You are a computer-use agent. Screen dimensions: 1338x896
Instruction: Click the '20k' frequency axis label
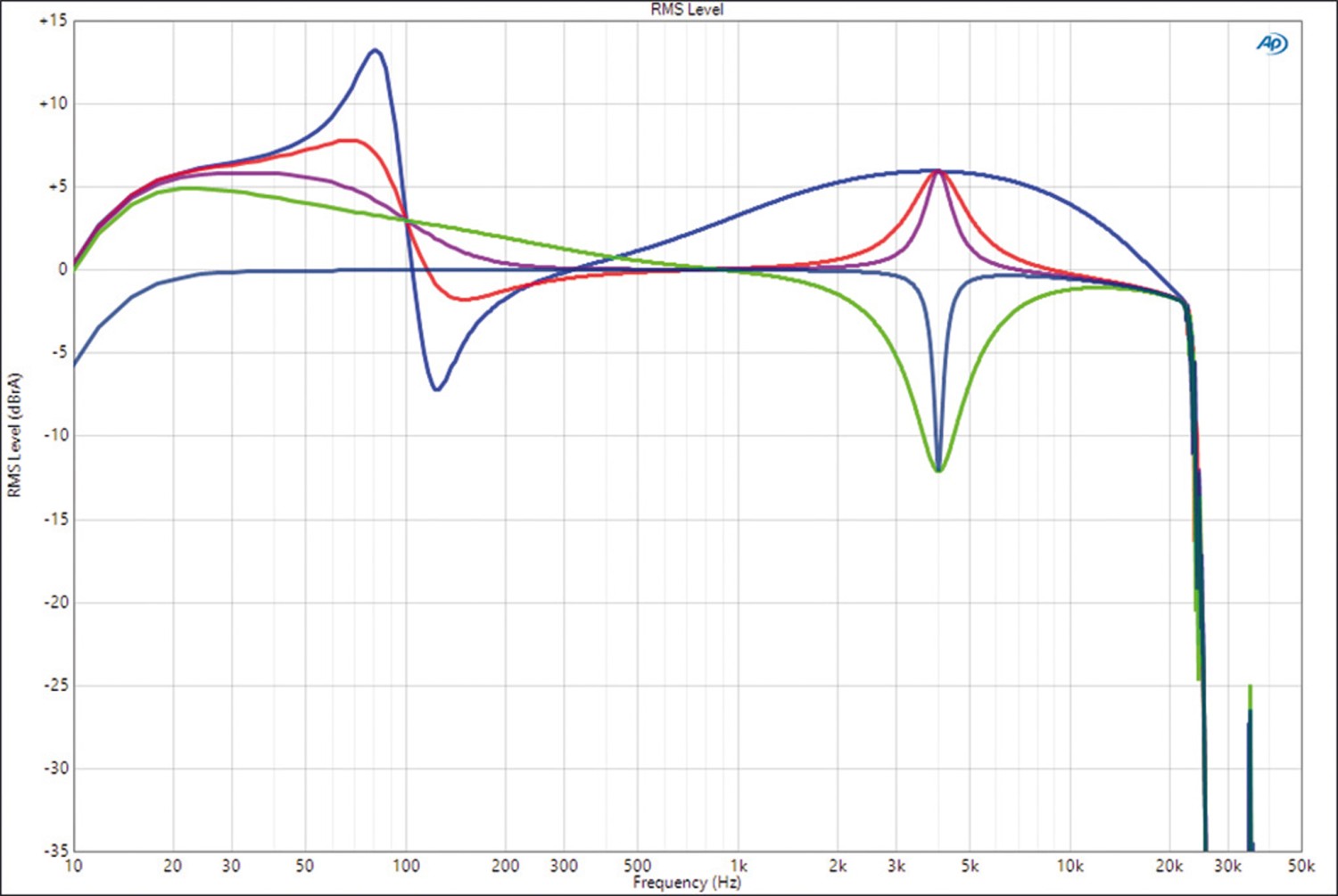[x=1169, y=866]
